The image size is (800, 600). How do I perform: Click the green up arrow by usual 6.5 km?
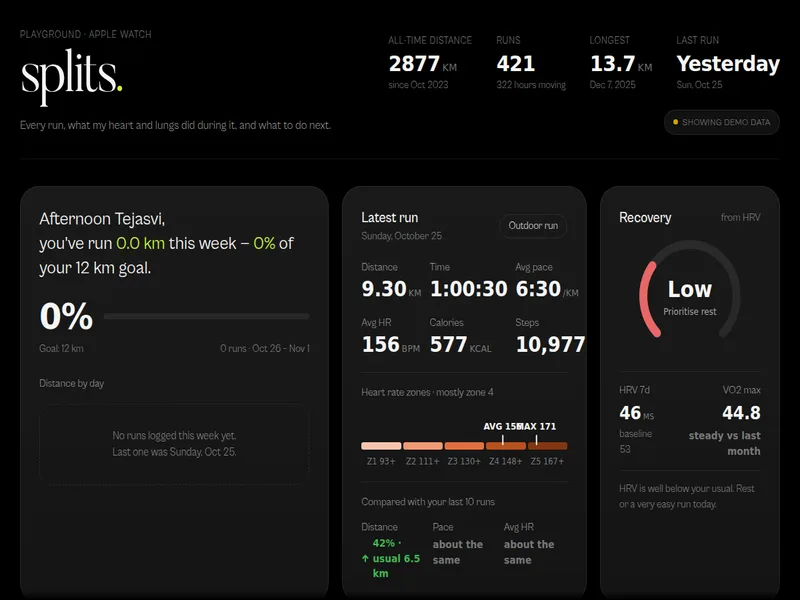coord(365,559)
